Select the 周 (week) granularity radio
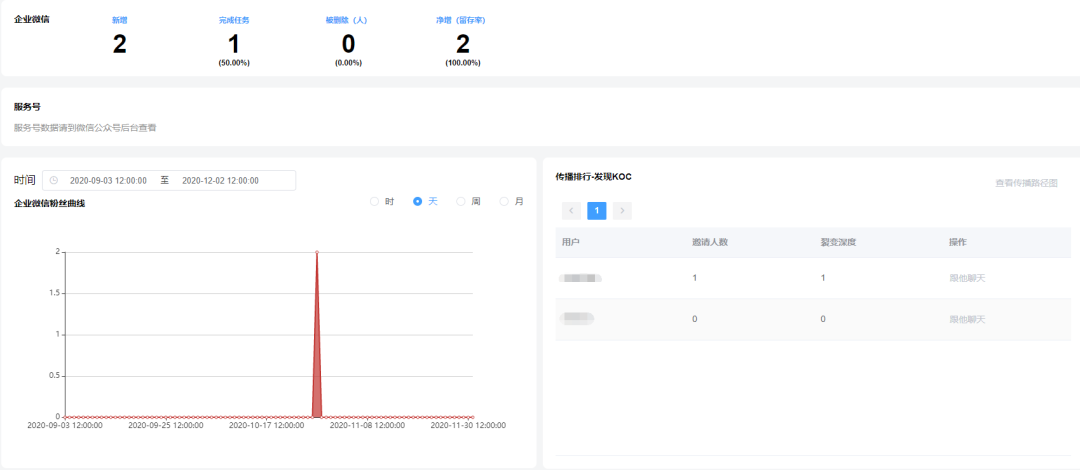Viewport: 1080px width, 470px height. point(461,201)
